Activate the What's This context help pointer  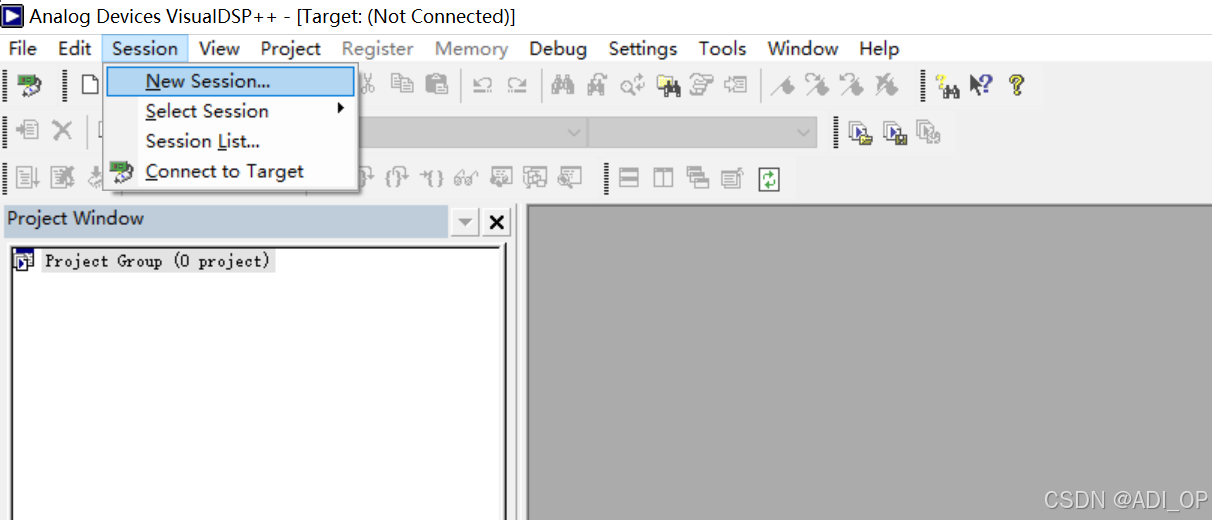981,86
